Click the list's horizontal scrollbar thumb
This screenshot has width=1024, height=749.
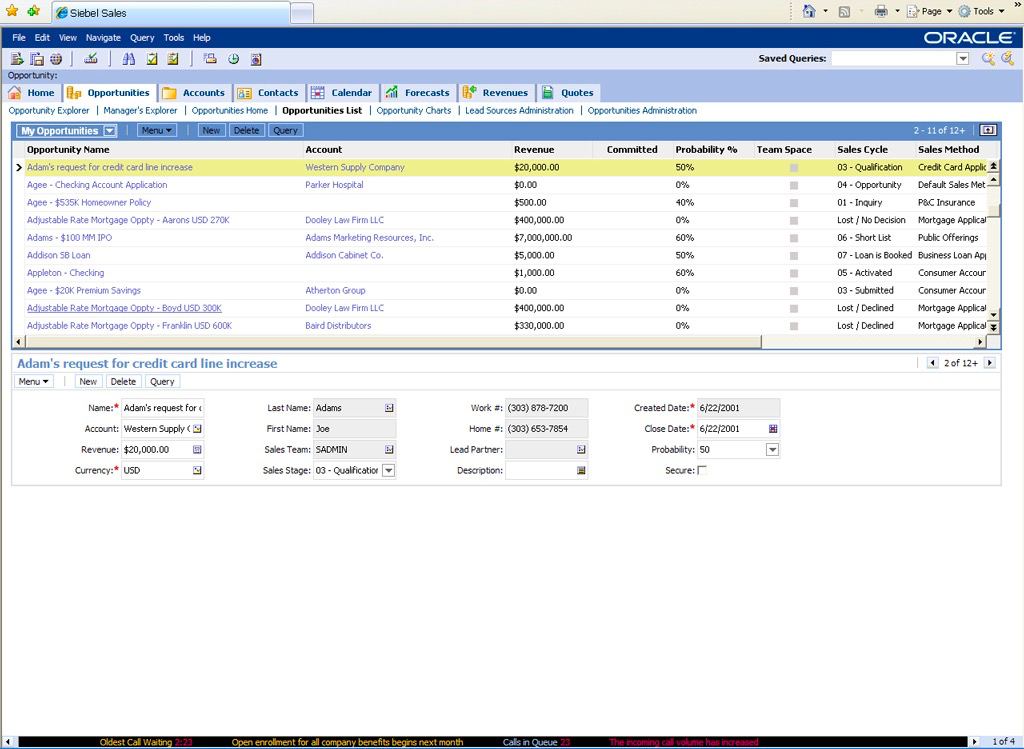coord(392,342)
